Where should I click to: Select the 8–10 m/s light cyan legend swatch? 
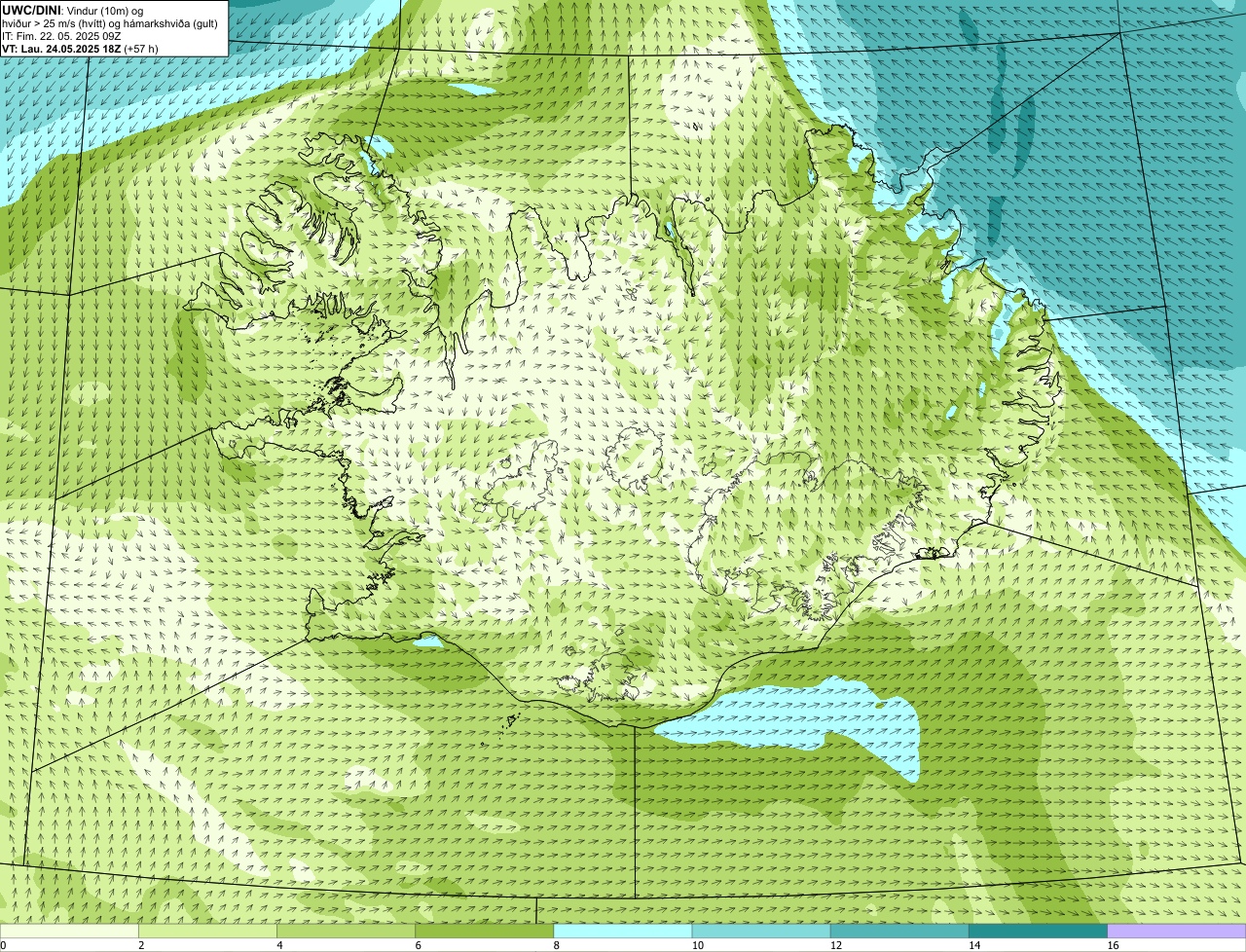coord(623,932)
